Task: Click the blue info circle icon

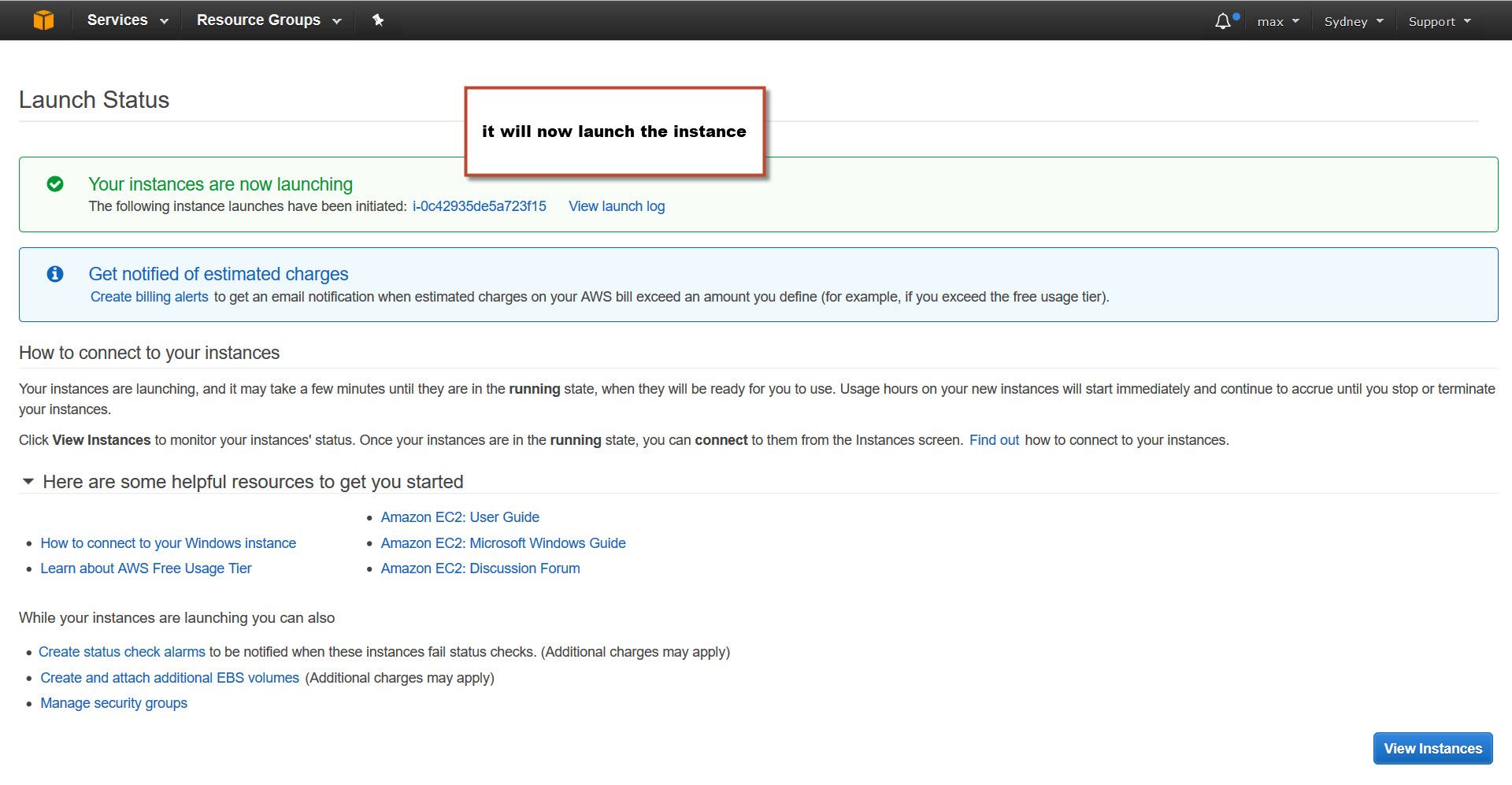Action: click(x=55, y=274)
